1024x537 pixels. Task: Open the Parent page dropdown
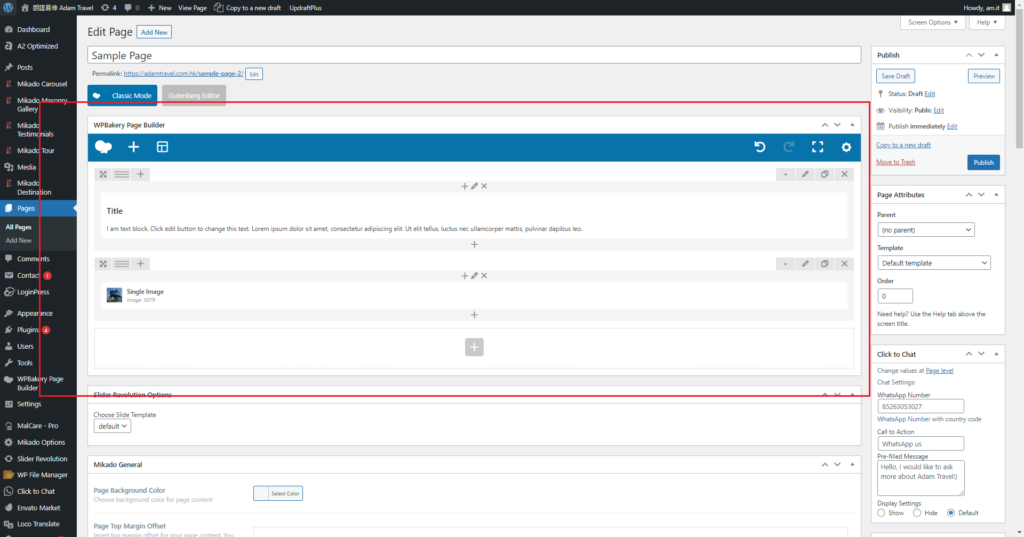[926, 230]
